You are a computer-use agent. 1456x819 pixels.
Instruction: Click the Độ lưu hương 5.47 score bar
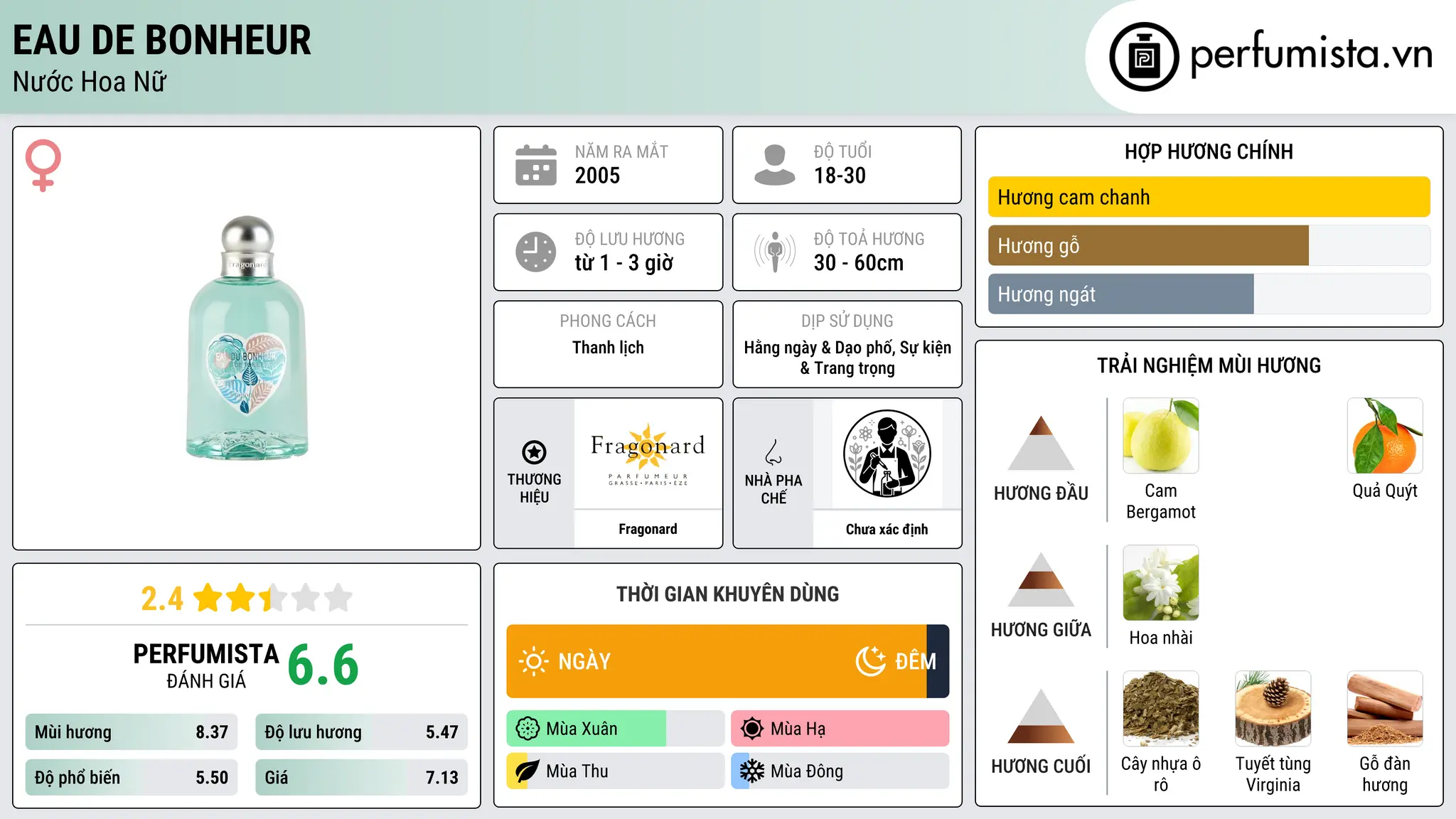tap(362, 732)
